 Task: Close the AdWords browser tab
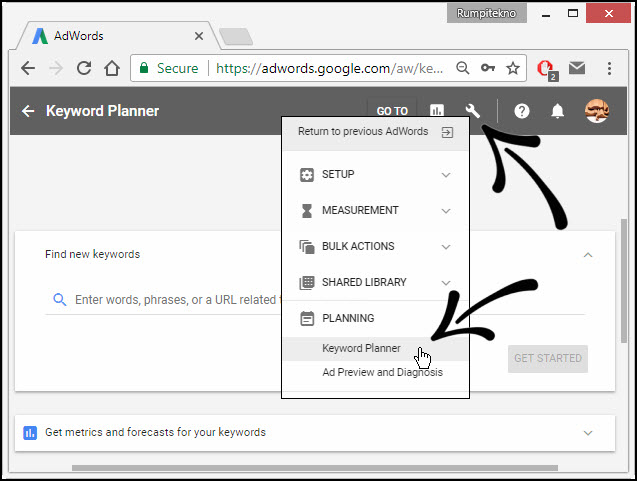pyautogui.click(x=199, y=36)
